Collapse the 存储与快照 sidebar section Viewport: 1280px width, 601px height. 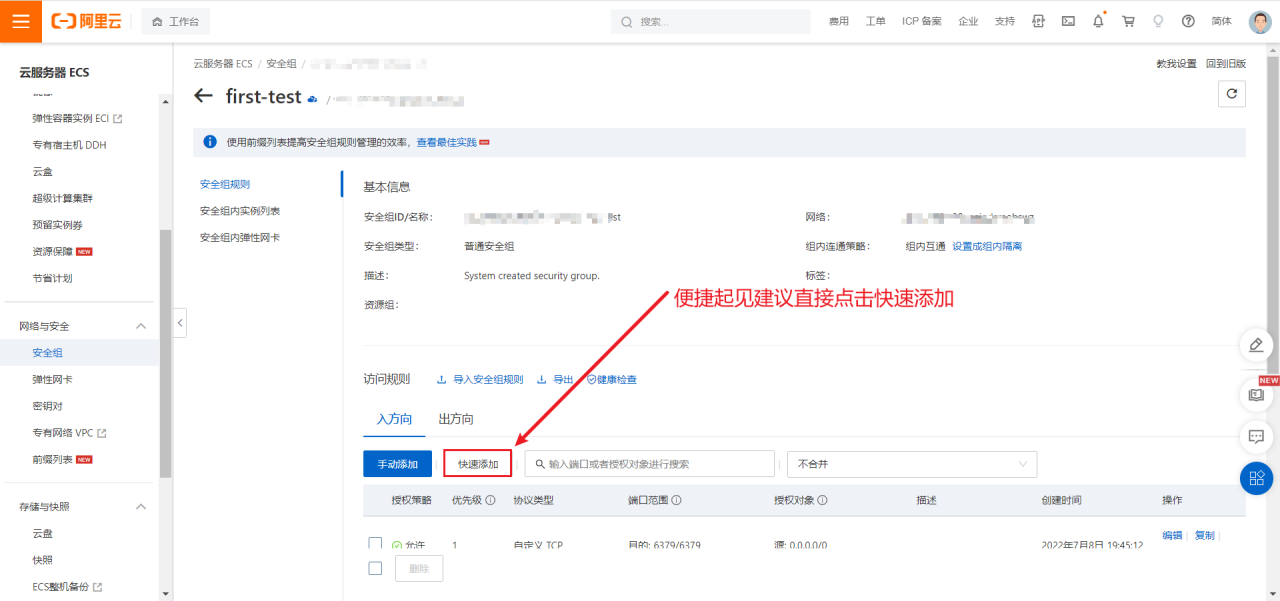140,506
